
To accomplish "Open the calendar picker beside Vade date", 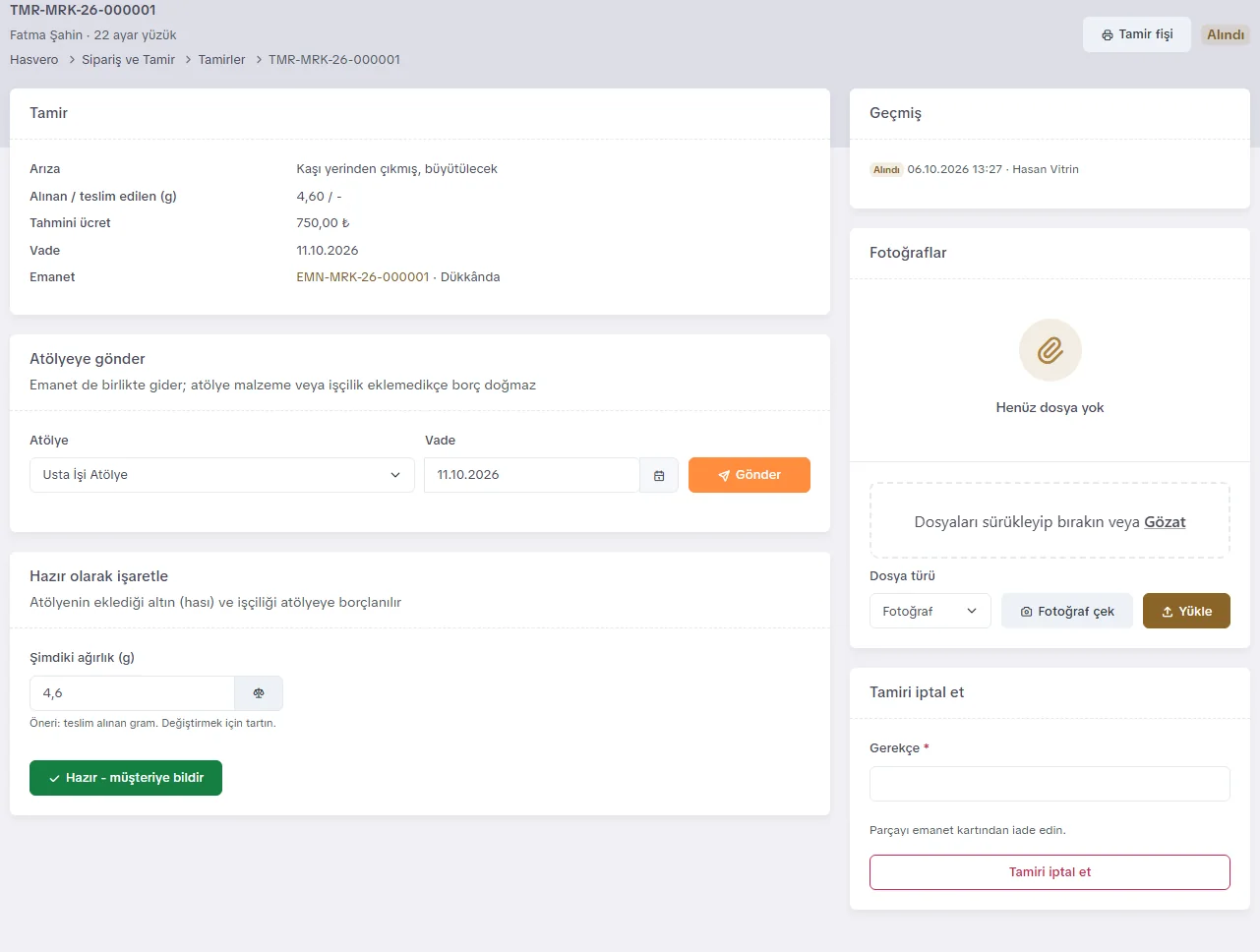I will pos(659,475).
